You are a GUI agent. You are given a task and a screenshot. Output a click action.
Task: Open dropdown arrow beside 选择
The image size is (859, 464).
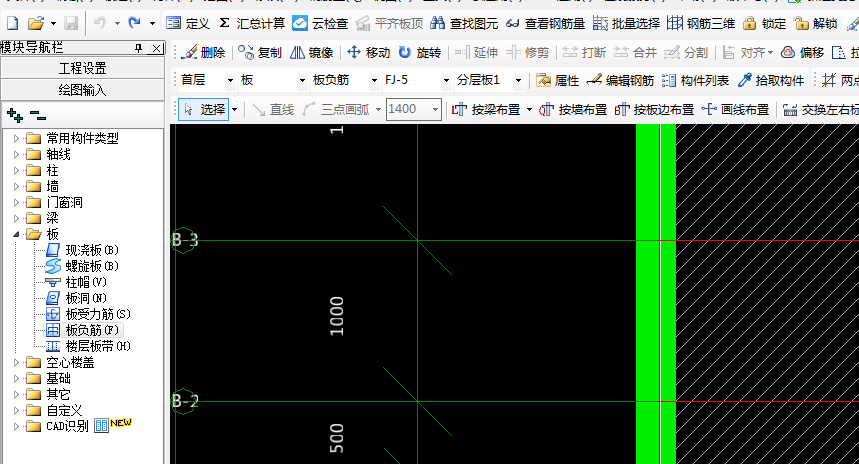[x=234, y=110]
